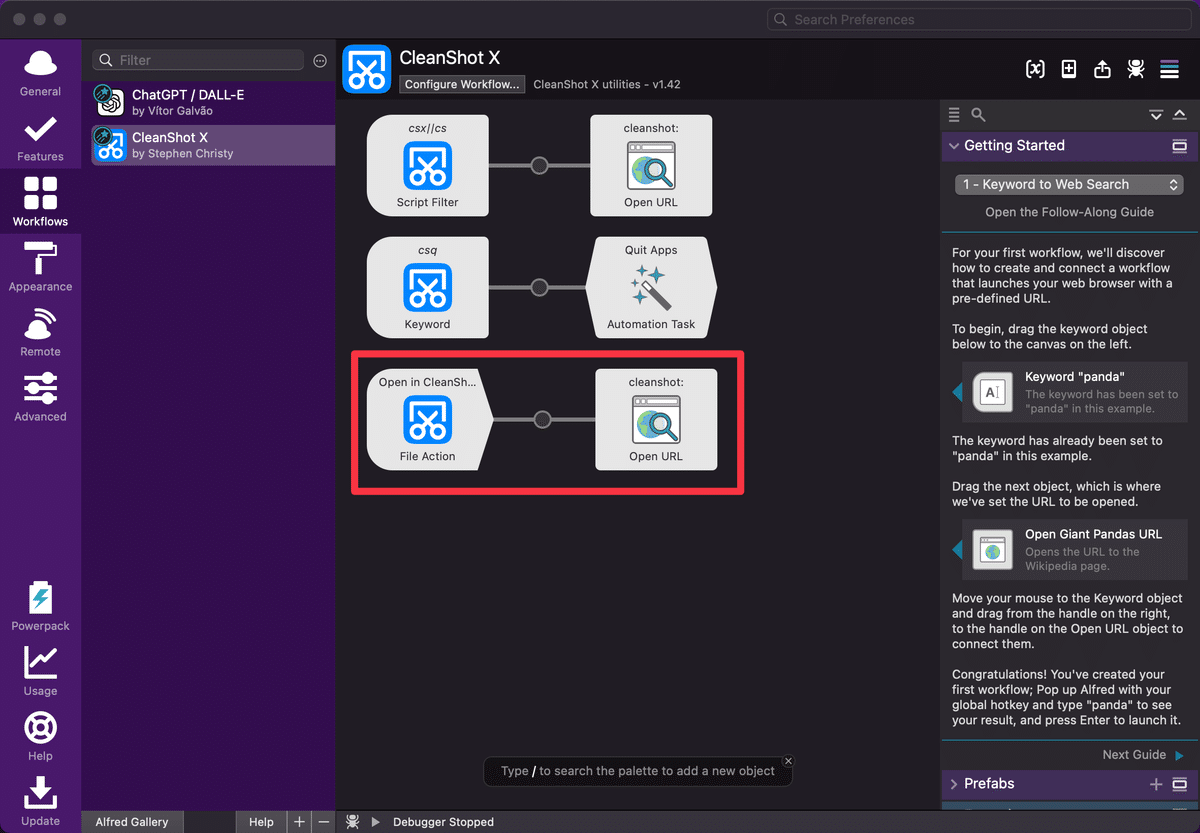View the Usage statistics
Image resolution: width=1200 pixels, height=833 pixels.
click(x=40, y=671)
